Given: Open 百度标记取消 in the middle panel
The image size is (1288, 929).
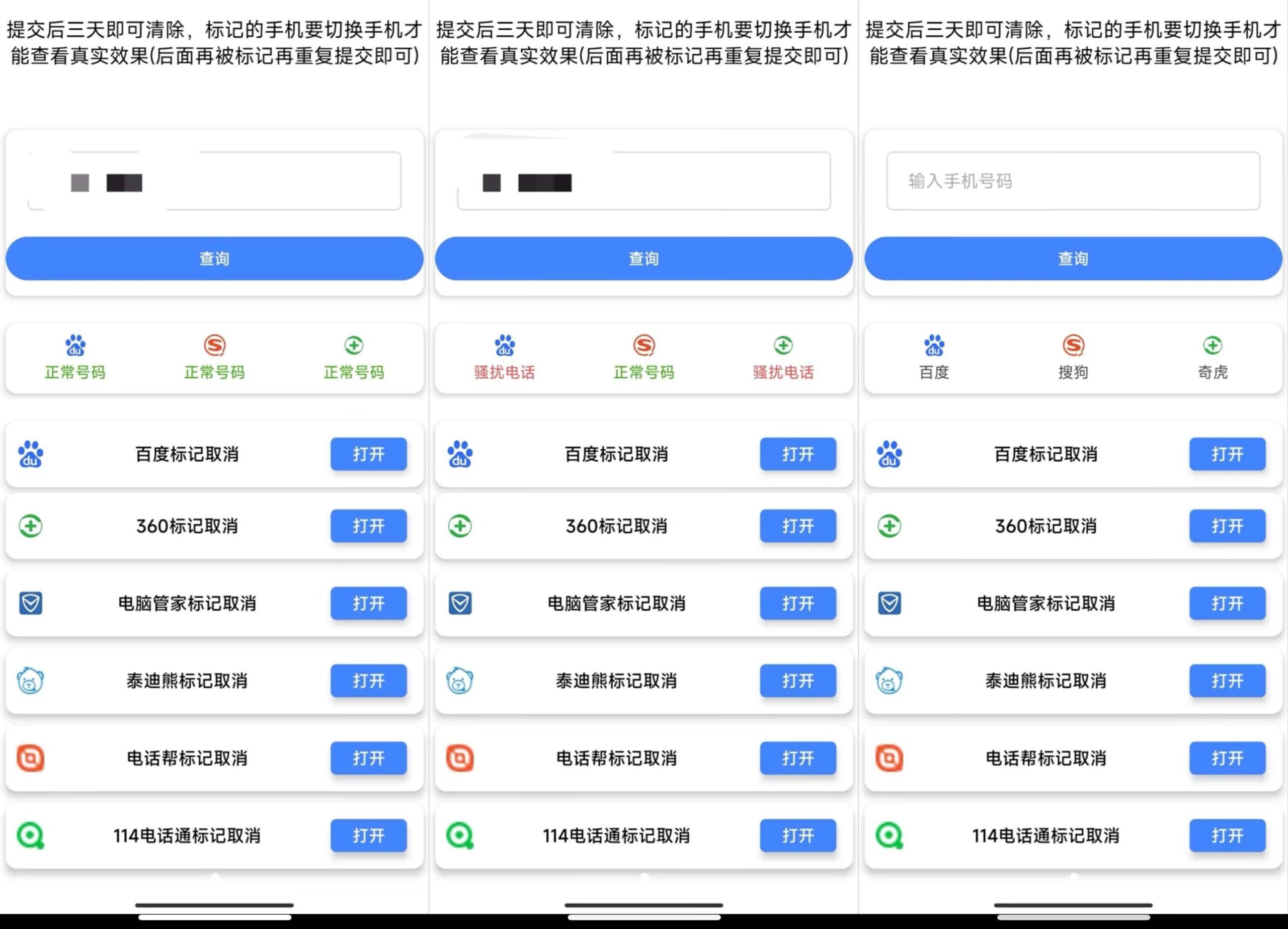Looking at the screenshot, I should tap(798, 454).
